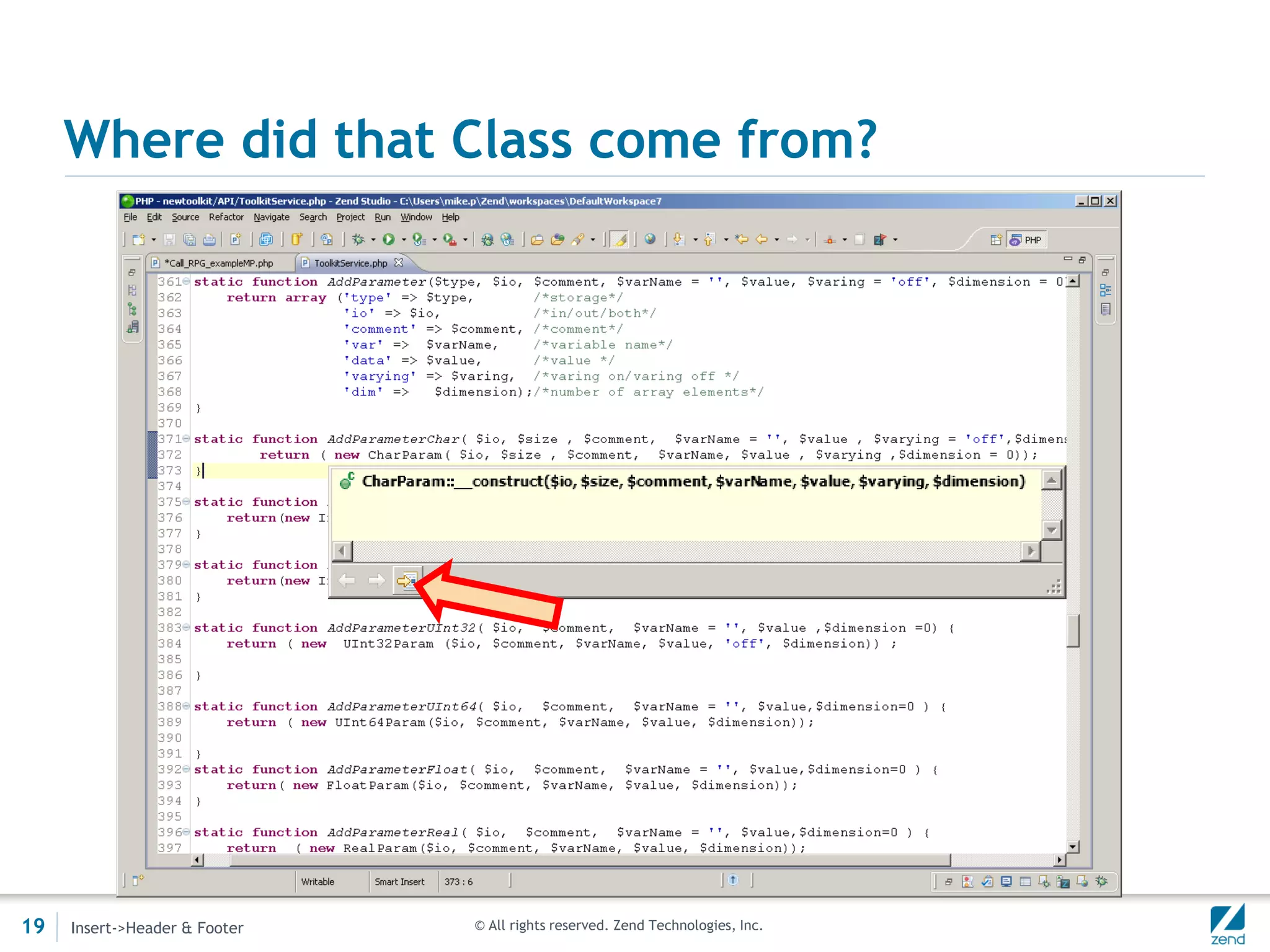Image resolution: width=1270 pixels, height=952 pixels.
Task: Collapse the function fold at line 383
Action: coord(187,628)
